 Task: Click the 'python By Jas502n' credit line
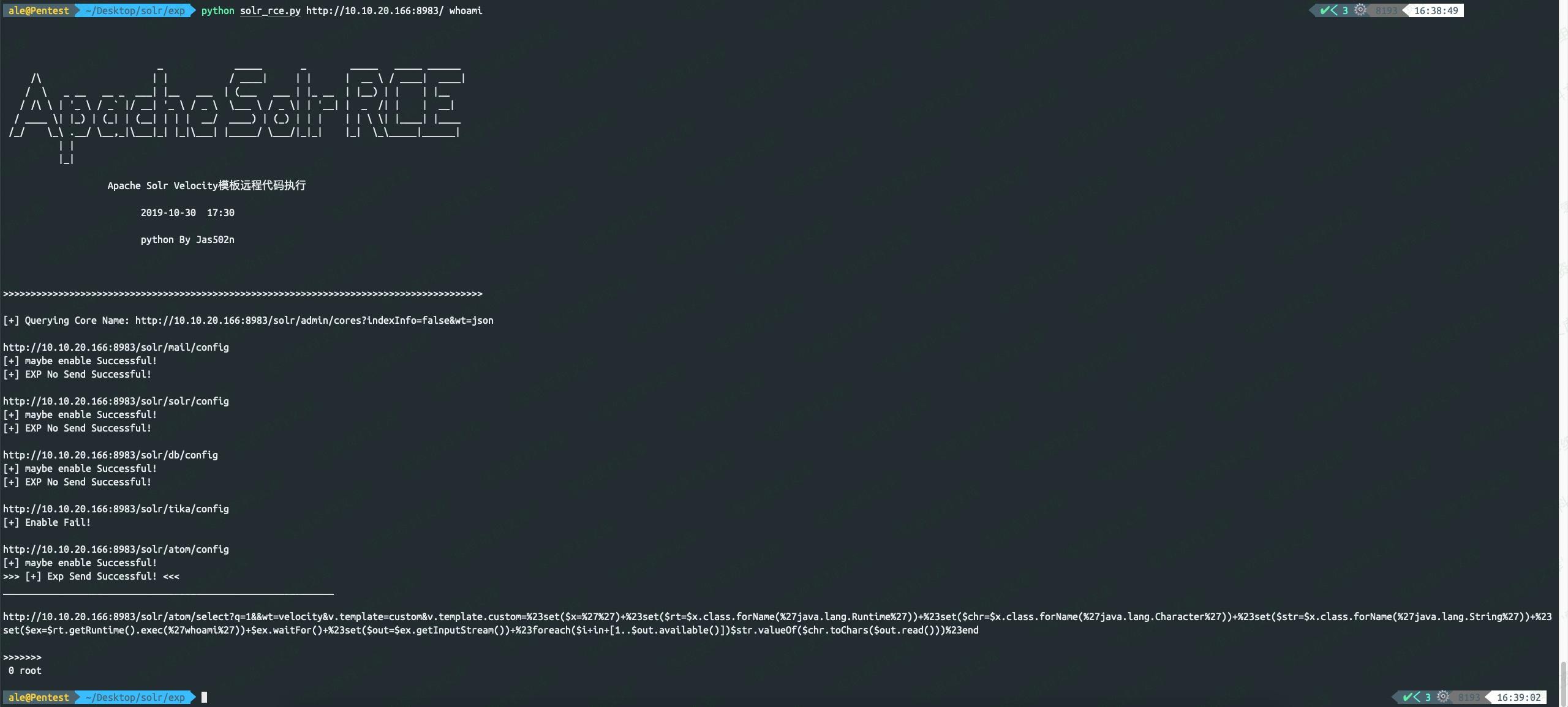coord(187,239)
